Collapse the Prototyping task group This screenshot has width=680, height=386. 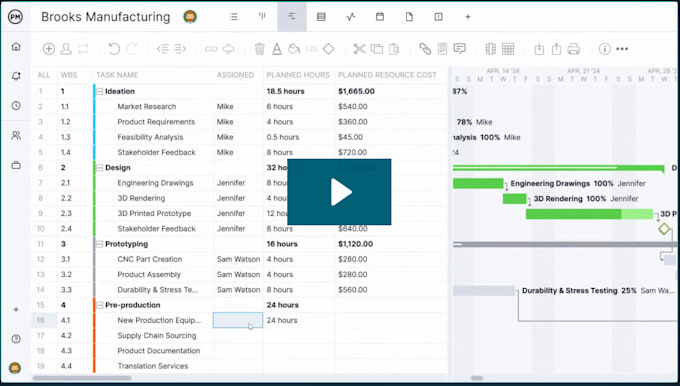click(x=99, y=244)
